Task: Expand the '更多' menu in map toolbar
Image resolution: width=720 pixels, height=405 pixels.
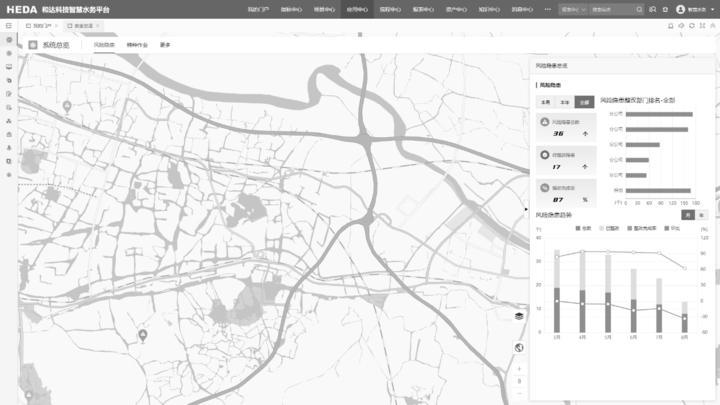Action: click(x=165, y=45)
